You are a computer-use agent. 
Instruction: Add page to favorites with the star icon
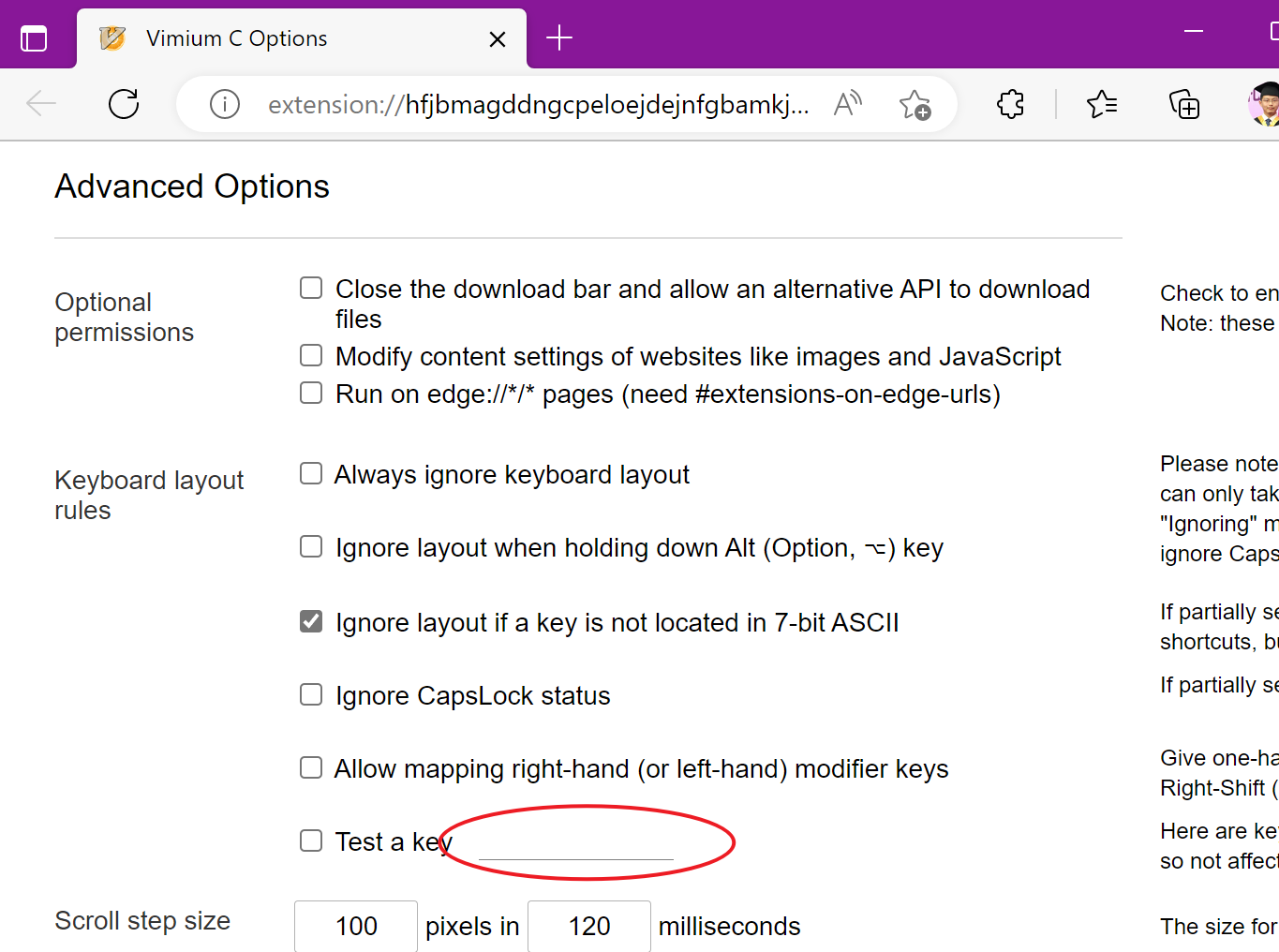pos(915,104)
